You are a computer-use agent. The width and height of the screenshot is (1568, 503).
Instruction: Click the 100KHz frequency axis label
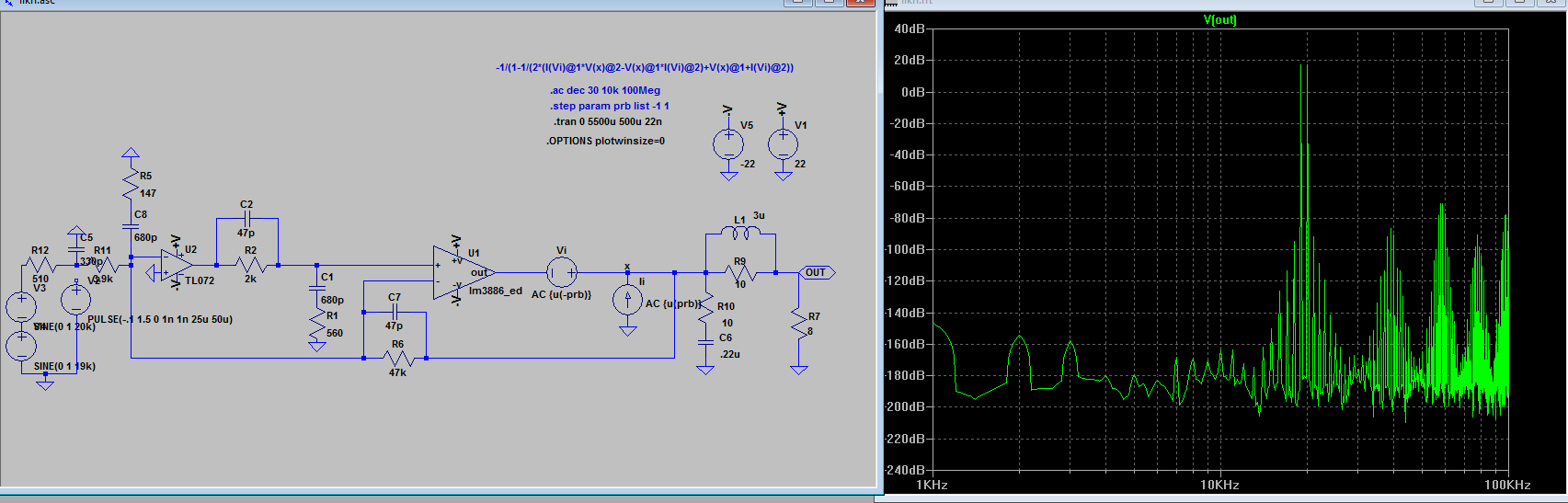coord(1508,485)
